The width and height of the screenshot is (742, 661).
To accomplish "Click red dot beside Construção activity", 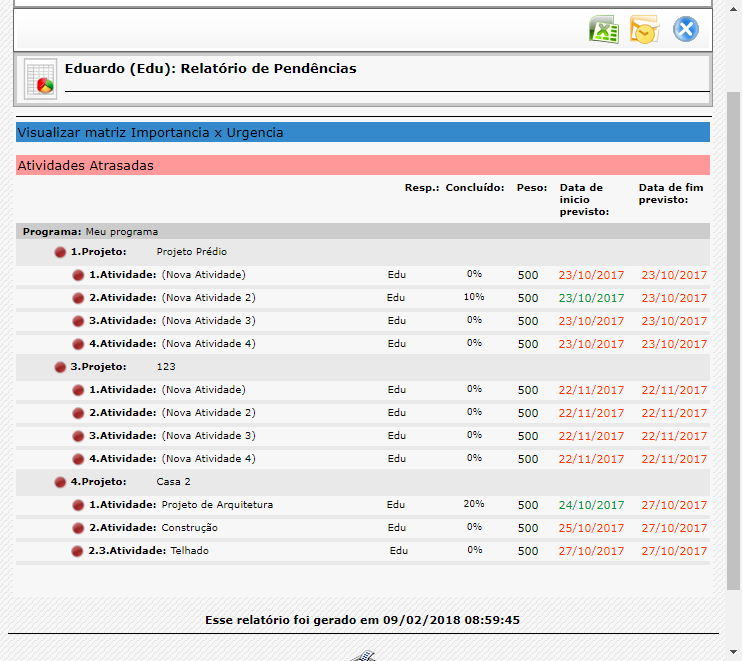I will click(78, 528).
